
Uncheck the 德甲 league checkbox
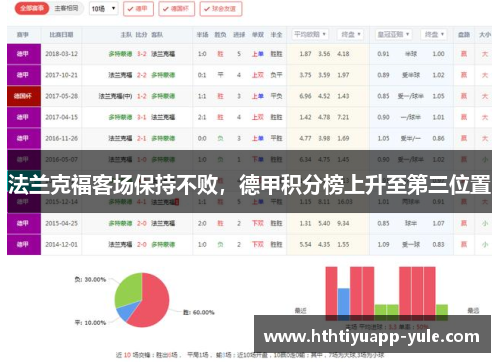tap(138, 9)
